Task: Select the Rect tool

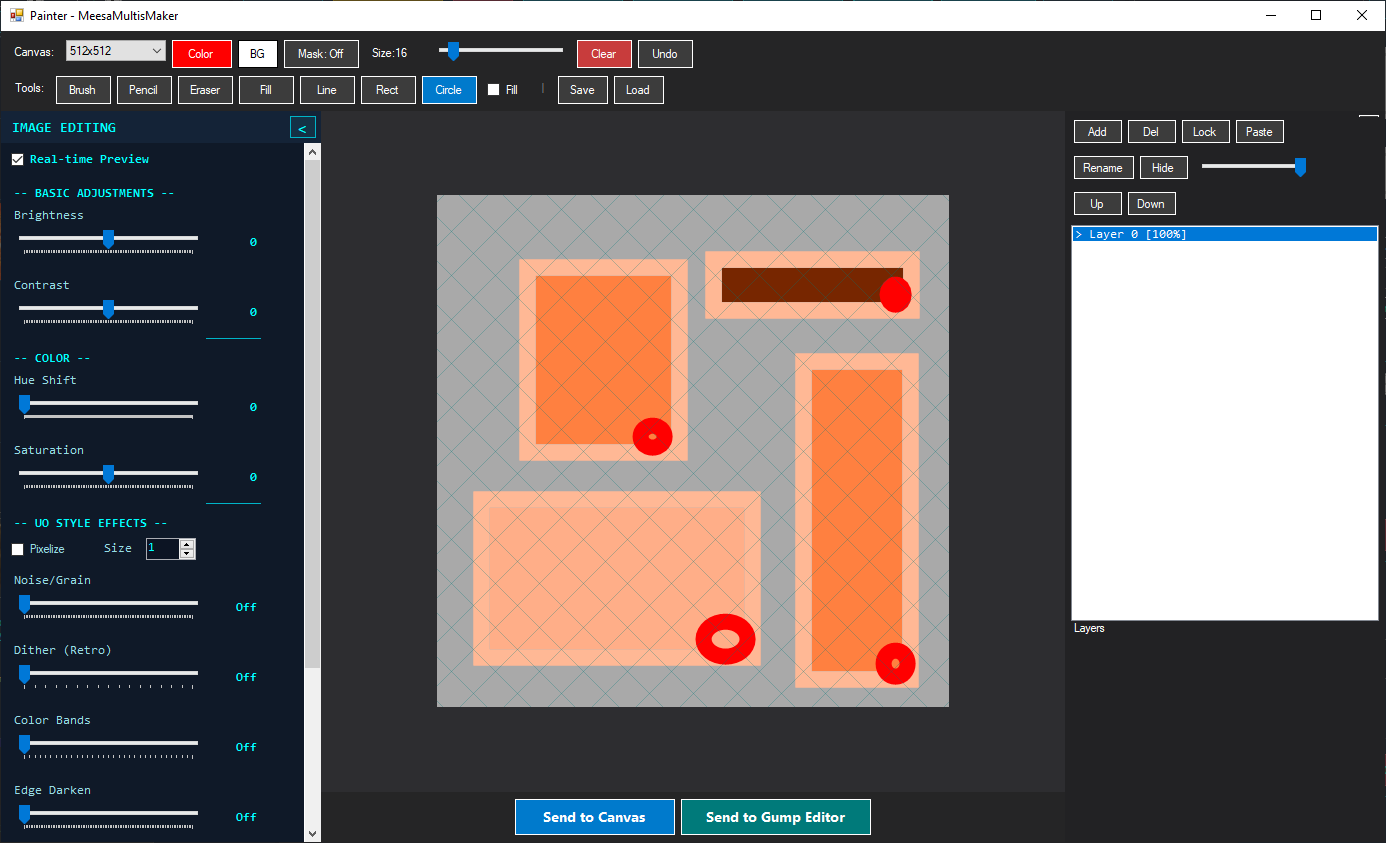Action: (x=388, y=90)
